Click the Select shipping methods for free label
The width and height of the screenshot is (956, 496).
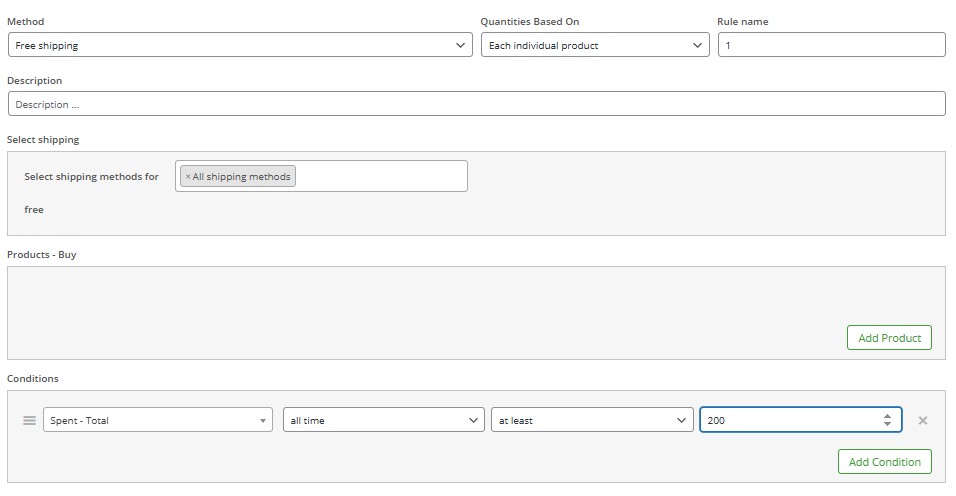pos(91,193)
